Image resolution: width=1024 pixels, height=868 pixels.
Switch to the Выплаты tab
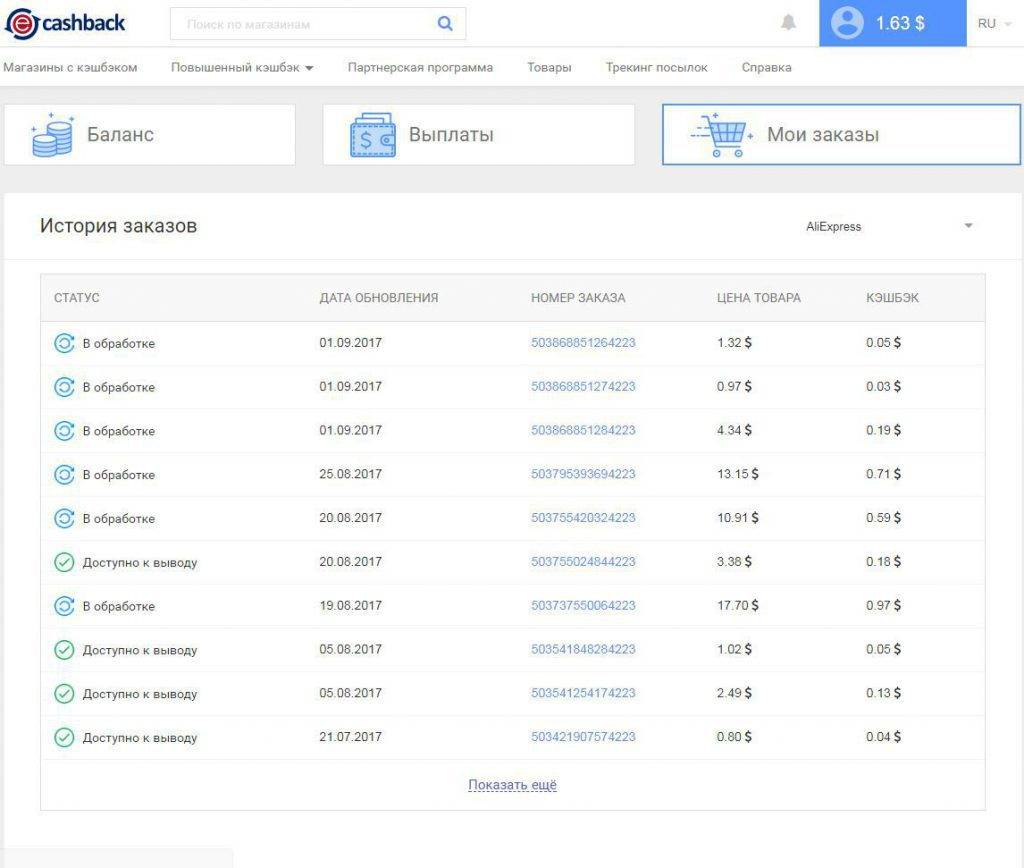tap(478, 135)
